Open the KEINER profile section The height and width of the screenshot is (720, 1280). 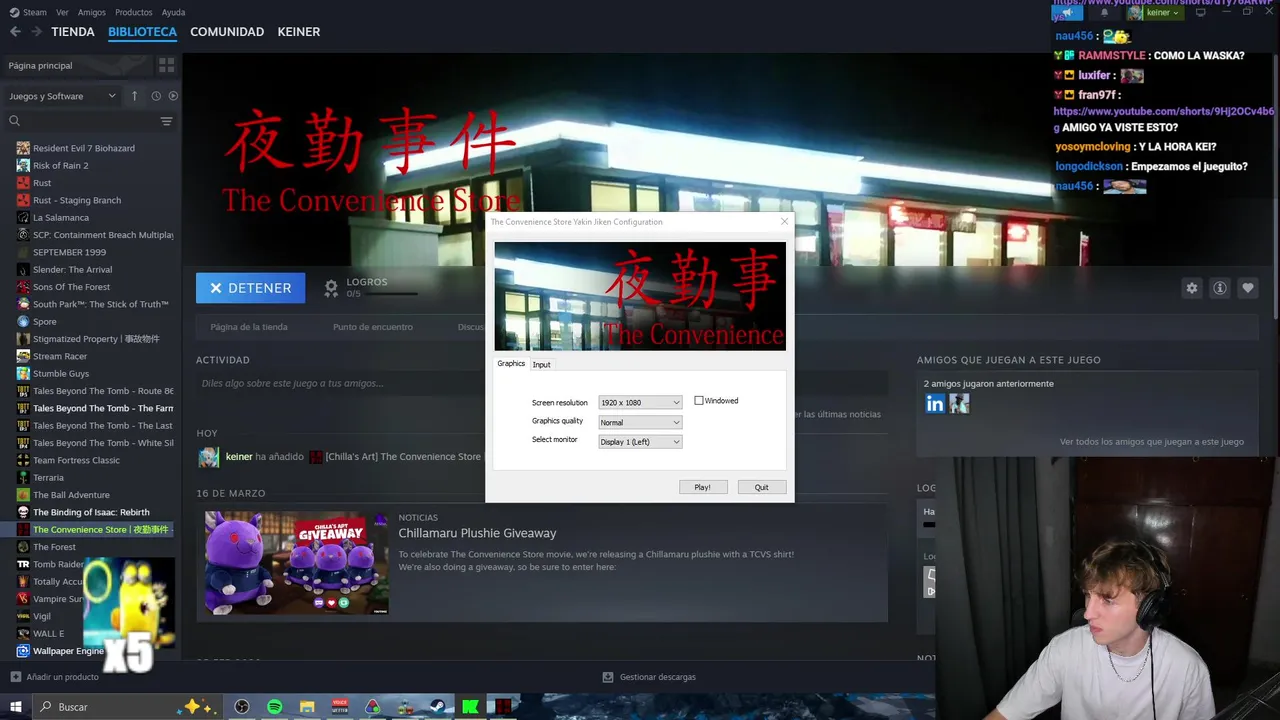click(299, 32)
